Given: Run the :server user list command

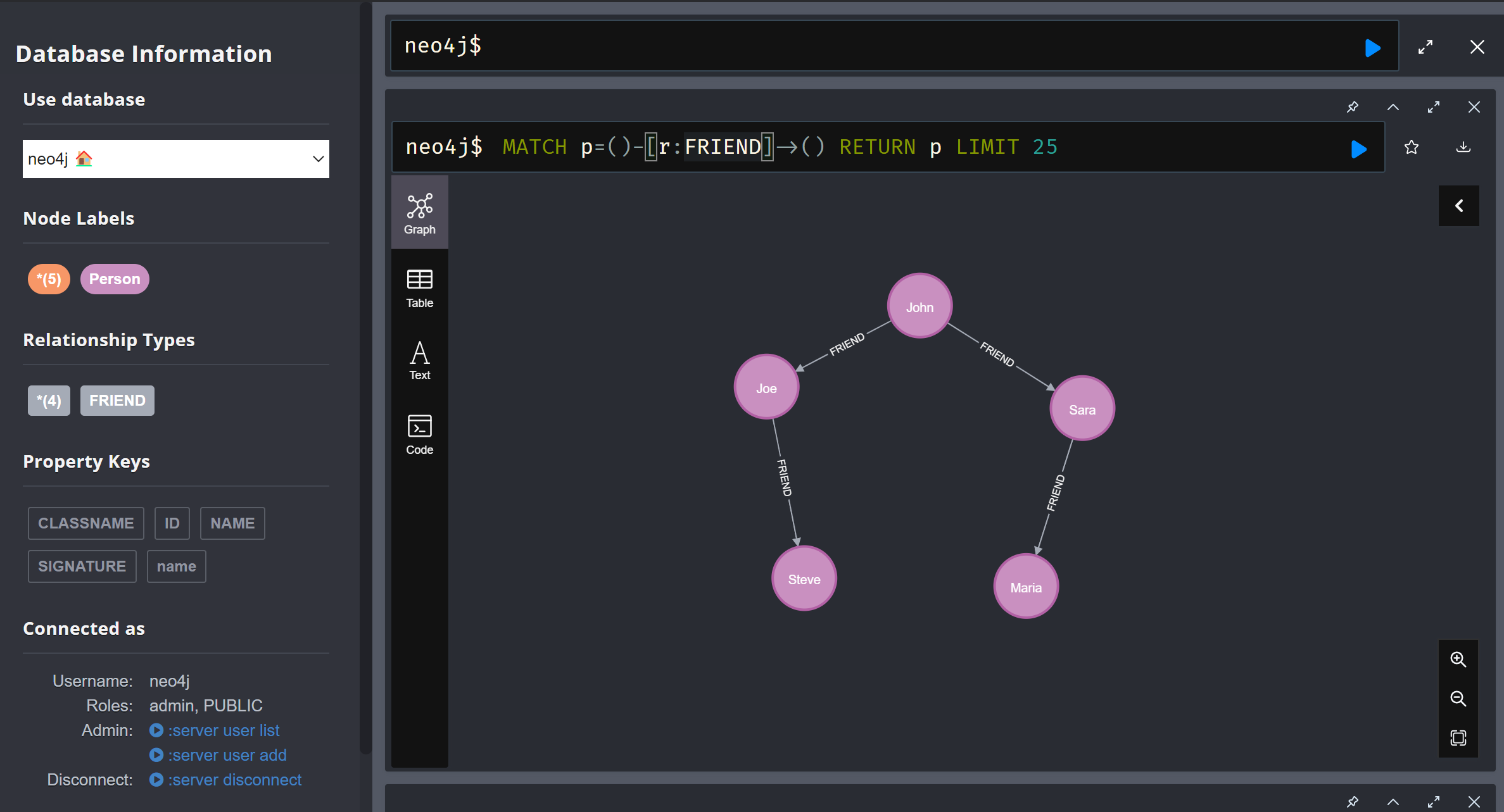Looking at the screenshot, I should point(215,730).
